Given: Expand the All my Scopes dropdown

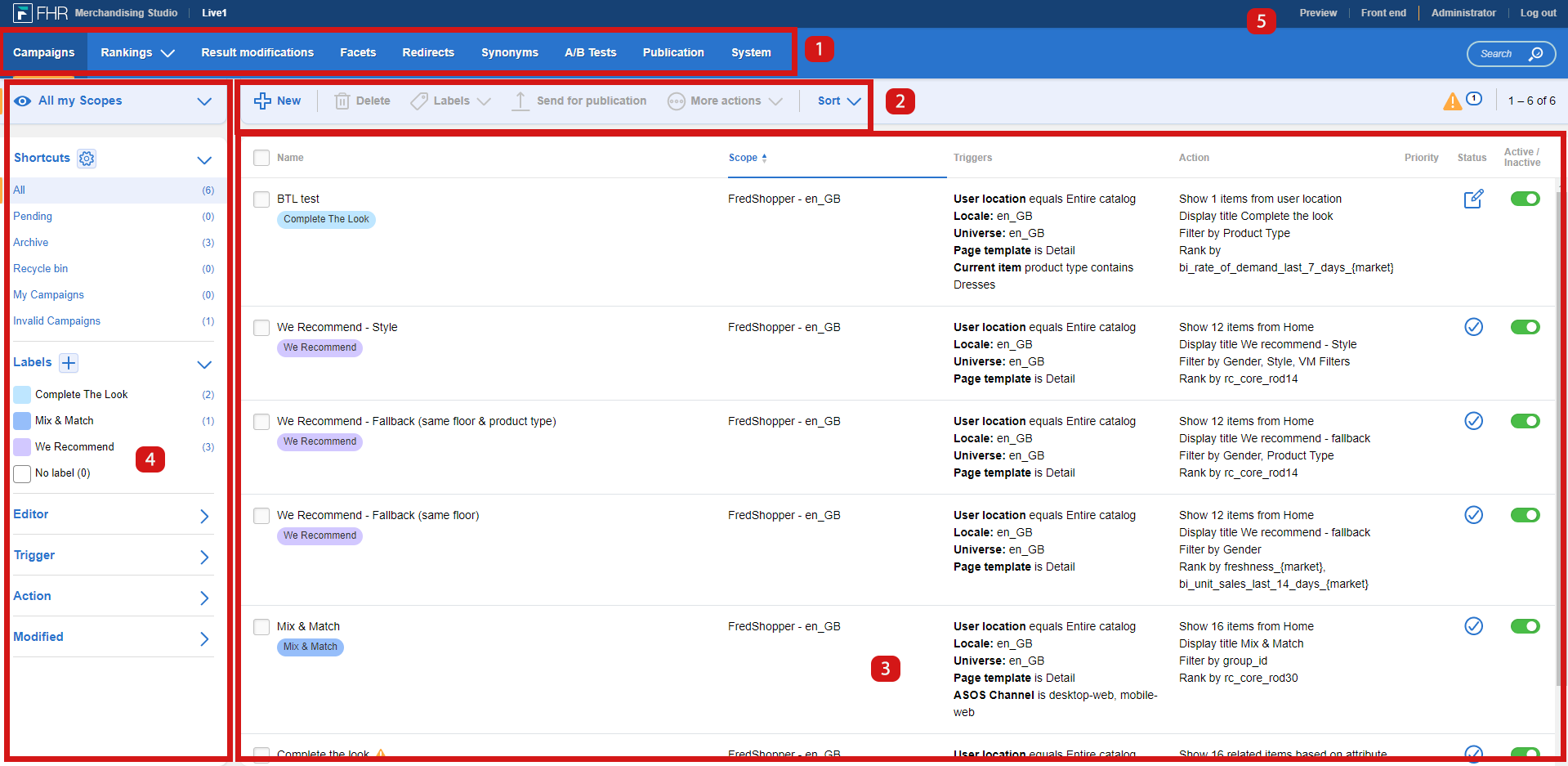Looking at the screenshot, I should (204, 101).
